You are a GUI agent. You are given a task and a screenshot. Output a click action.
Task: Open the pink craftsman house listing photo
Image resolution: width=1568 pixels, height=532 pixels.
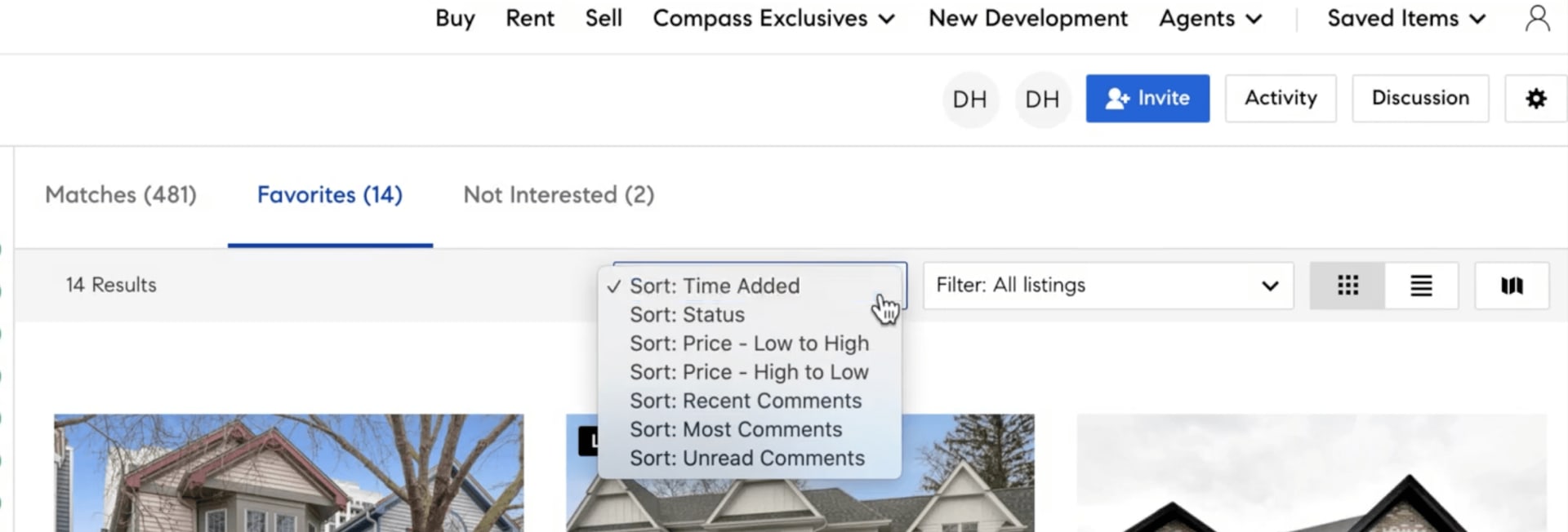(x=289, y=473)
